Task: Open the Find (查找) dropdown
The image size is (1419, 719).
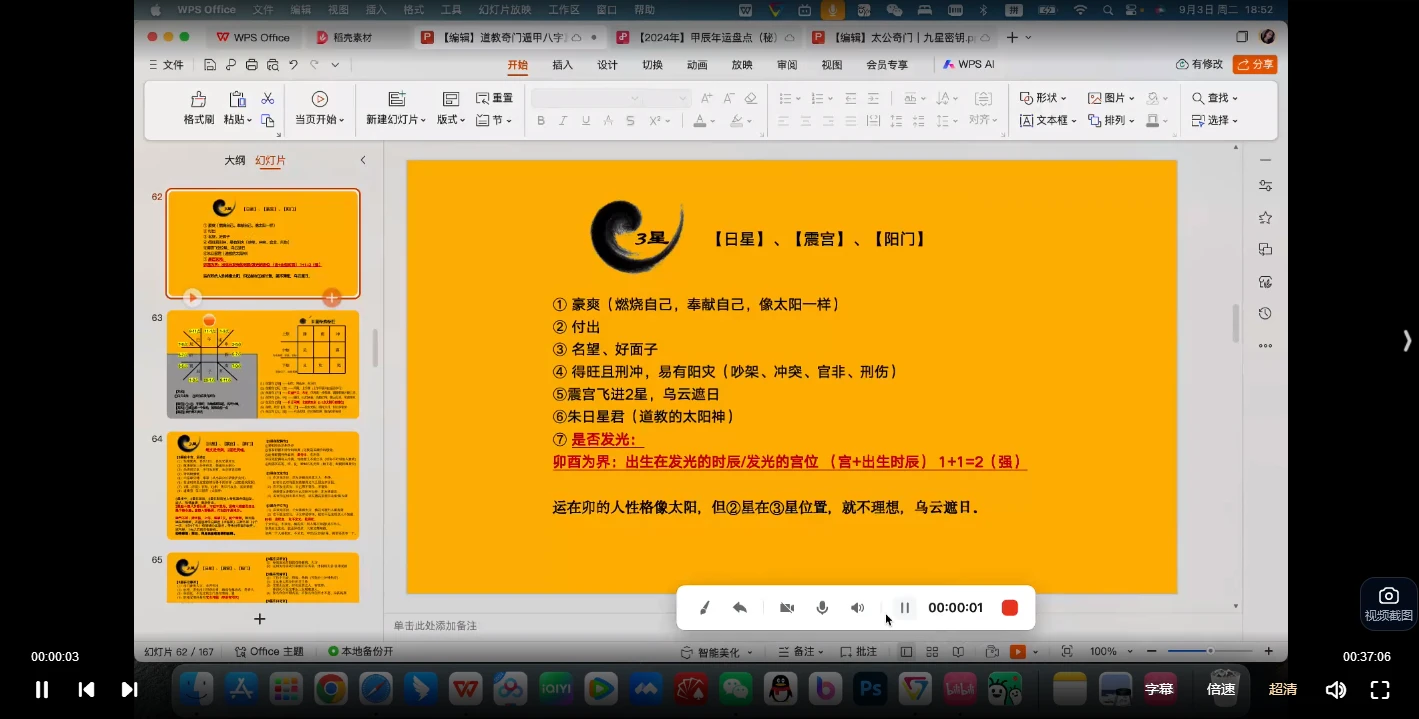Action: click(1215, 98)
